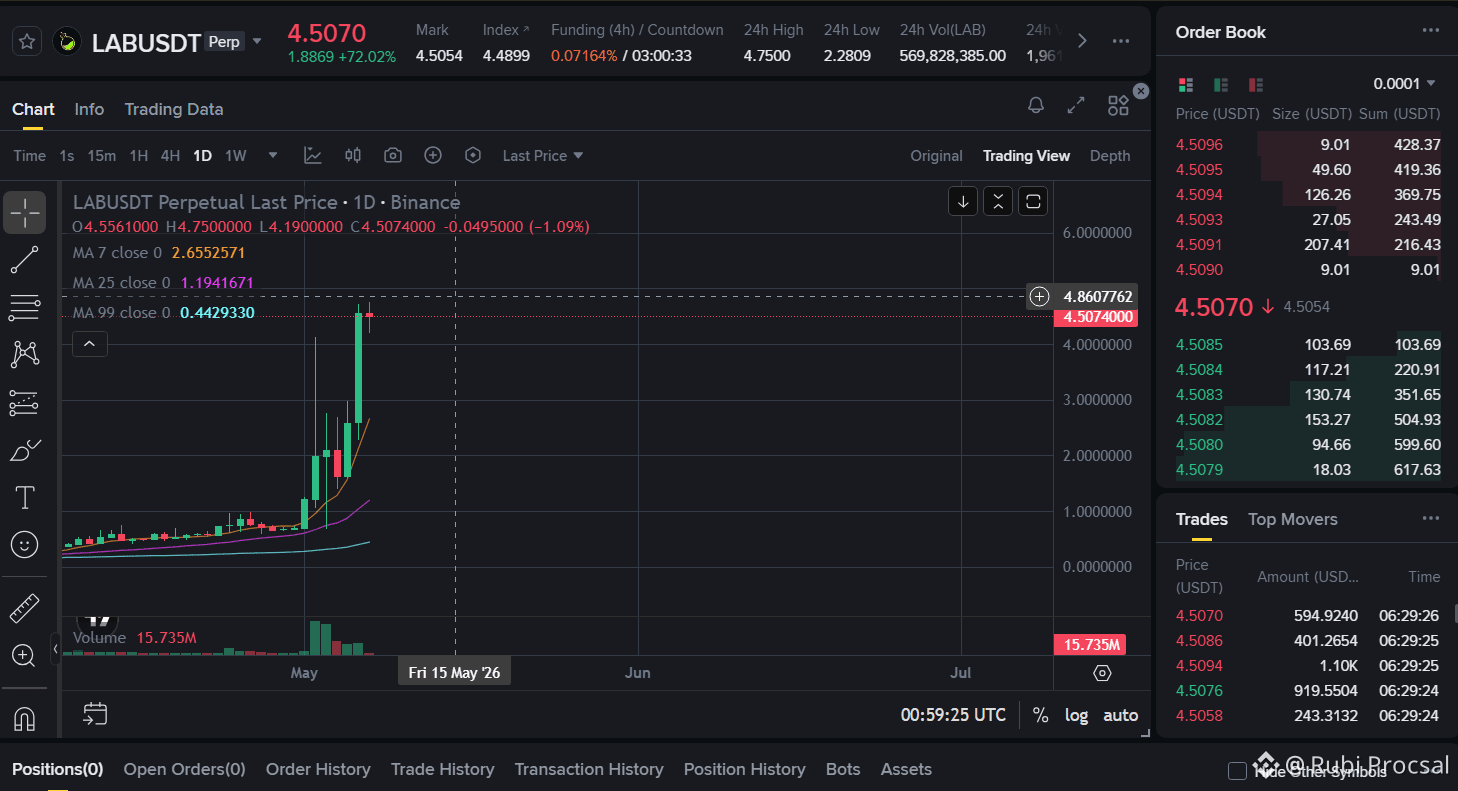The width and height of the screenshot is (1458, 791).
Task: Toggle auto scale on price axis
Action: 1120,715
